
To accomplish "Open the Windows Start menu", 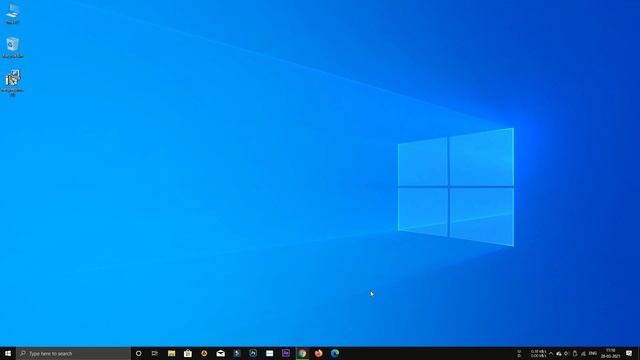I will tap(8, 353).
